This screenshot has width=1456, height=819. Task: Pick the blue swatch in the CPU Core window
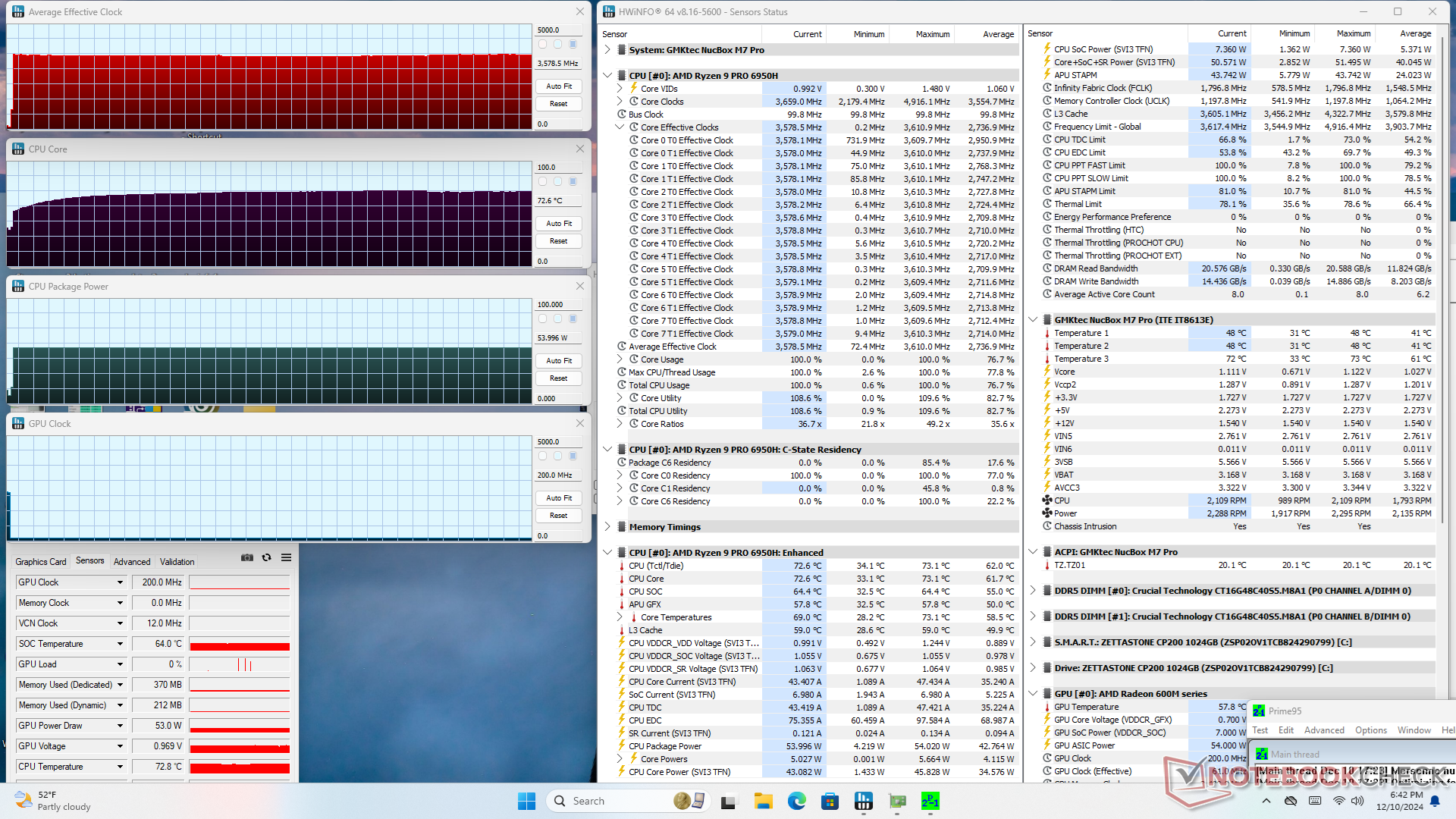[x=573, y=181]
